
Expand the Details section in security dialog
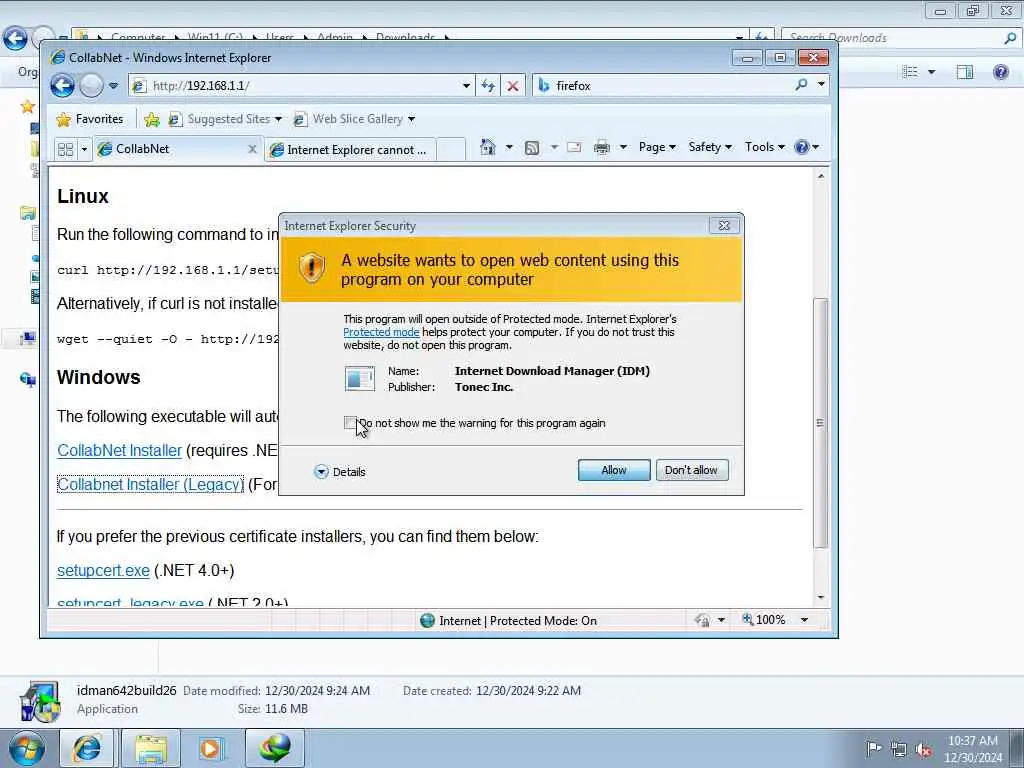click(340, 472)
